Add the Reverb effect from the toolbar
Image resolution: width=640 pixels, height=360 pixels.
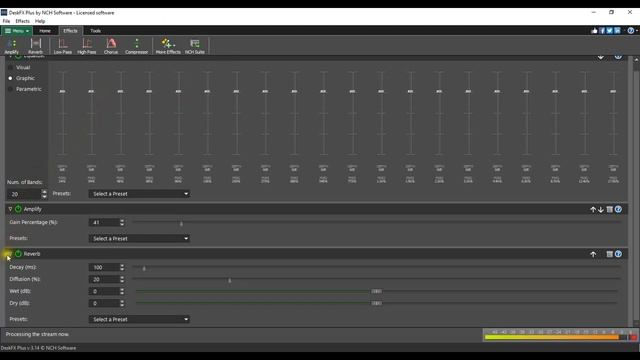coord(36,46)
